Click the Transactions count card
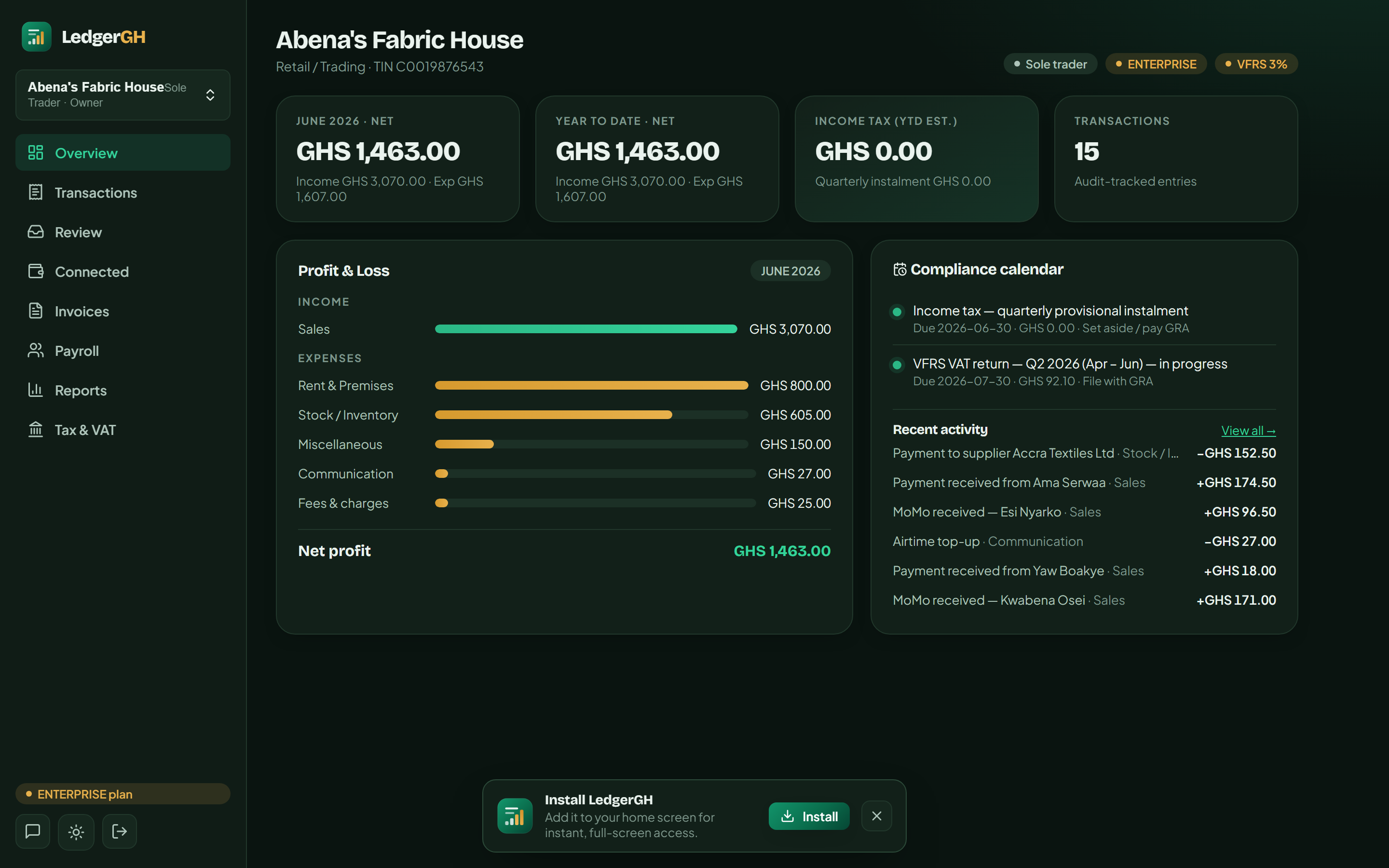The image size is (1389, 868). (x=1176, y=159)
